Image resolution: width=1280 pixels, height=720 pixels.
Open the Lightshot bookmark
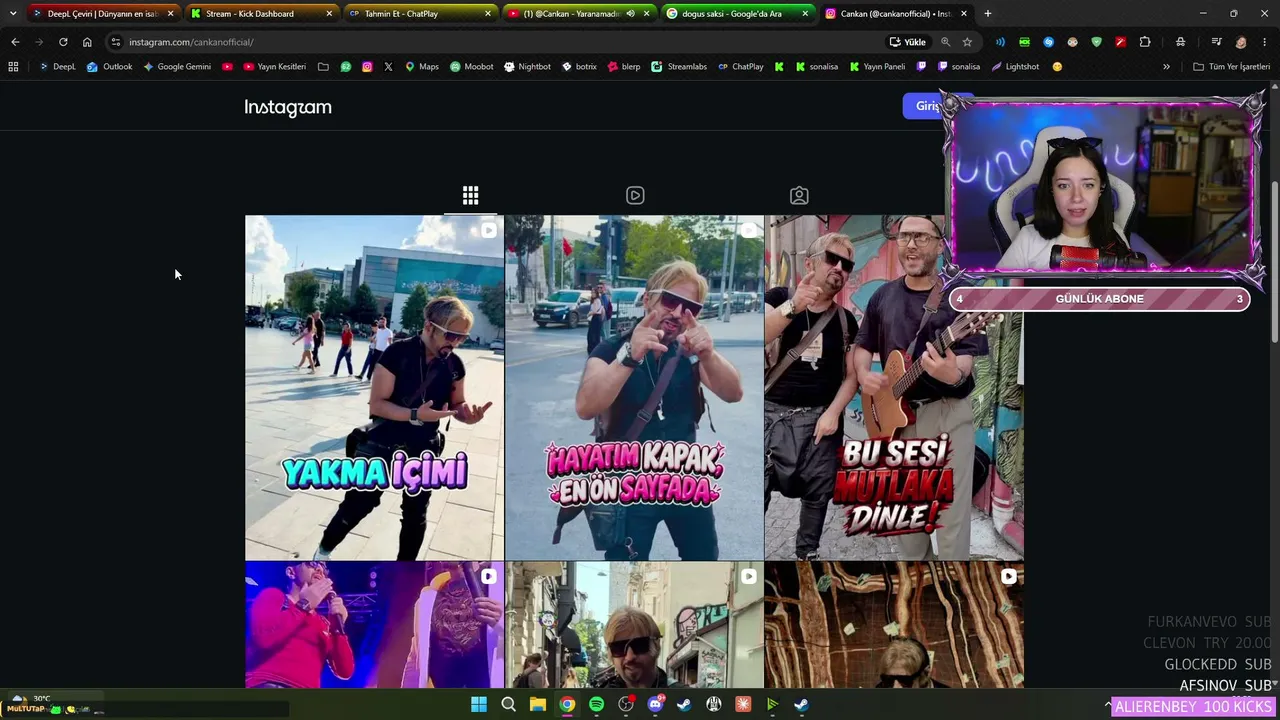coord(1015,67)
